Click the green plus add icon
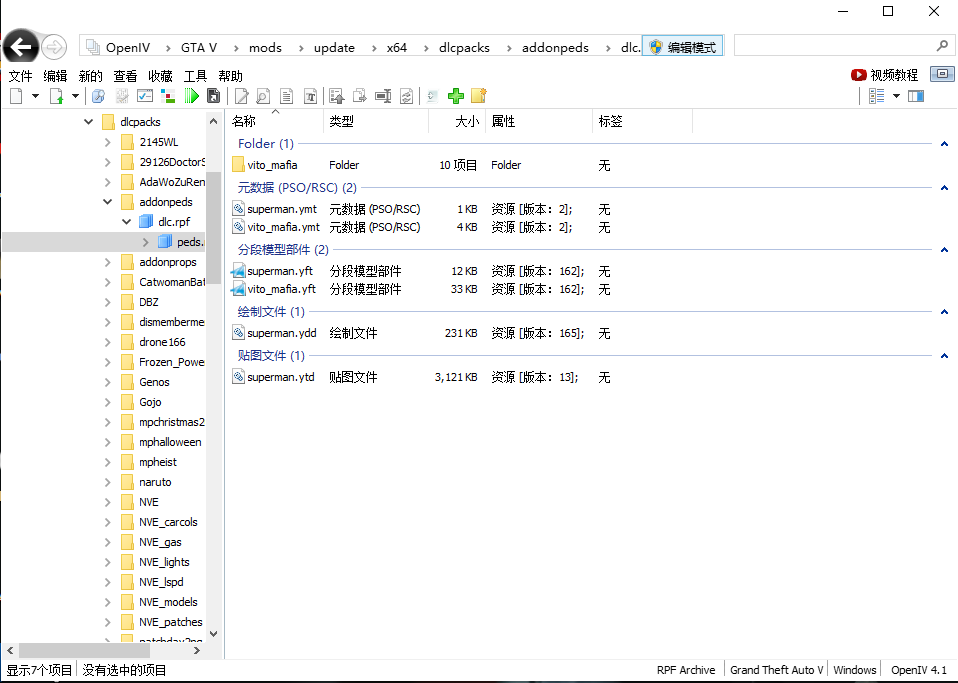This screenshot has width=958, height=683. coord(456,96)
